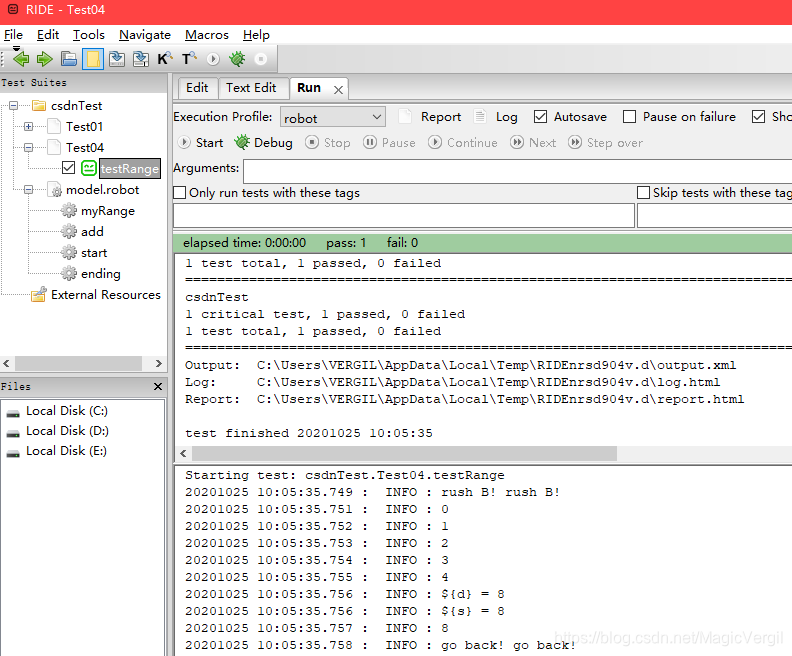The height and width of the screenshot is (656, 792).
Task: Open Local Disk (C:)
Action: [67, 411]
